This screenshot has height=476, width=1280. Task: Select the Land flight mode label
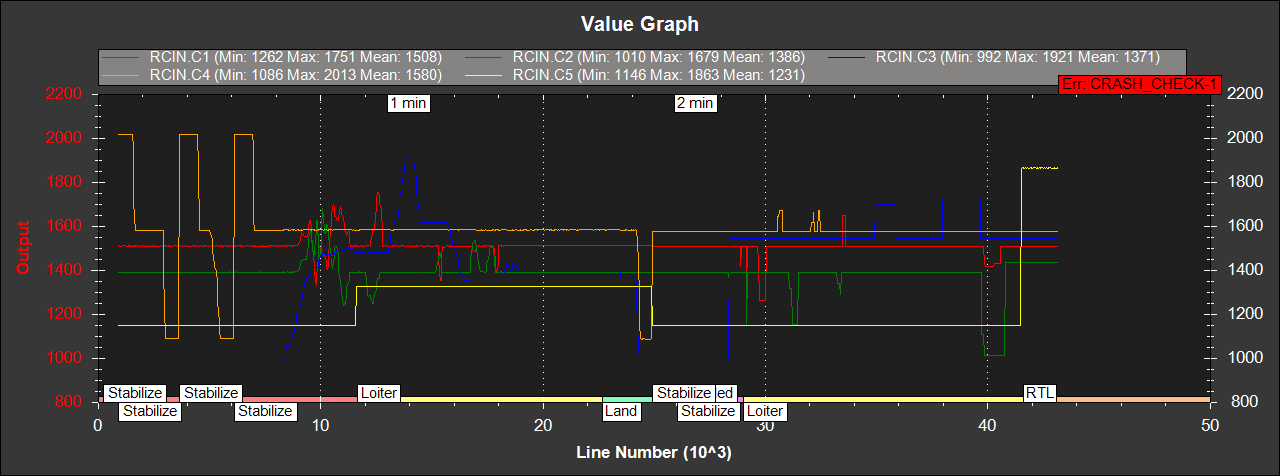[620, 411]
